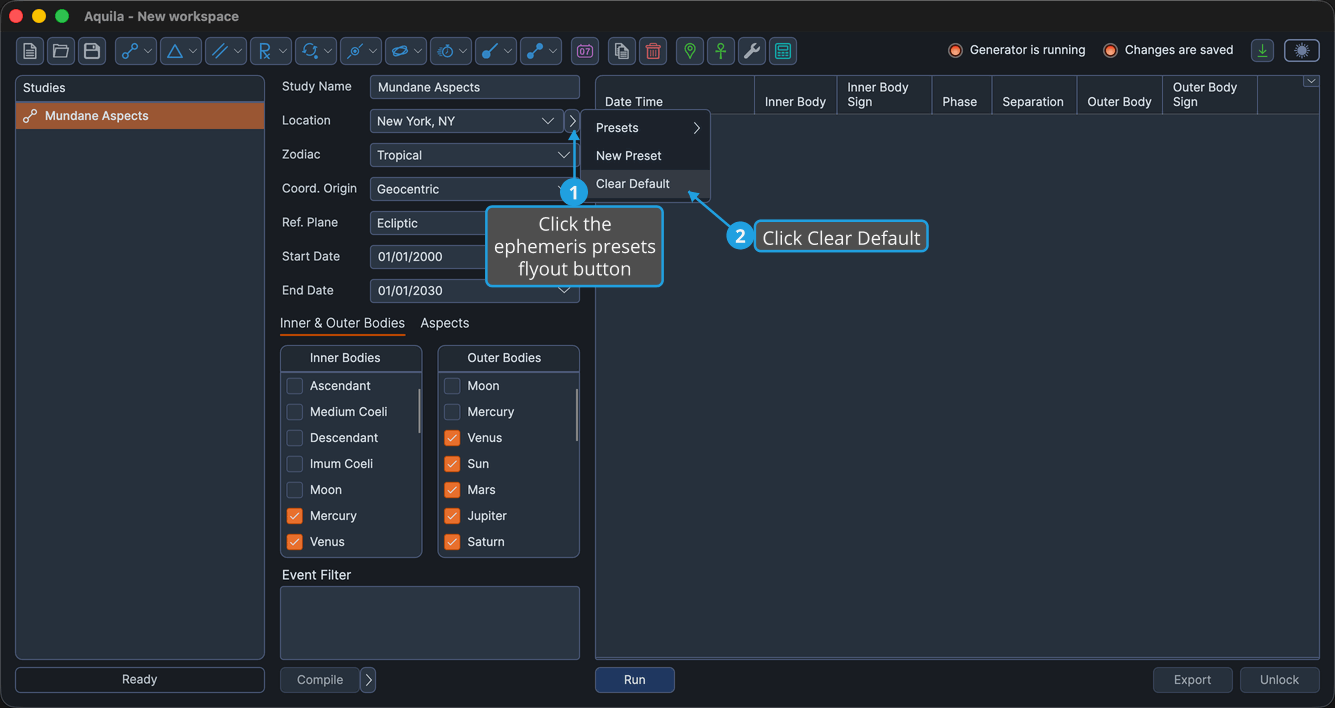Click the Compile button
Viewport: 1335px width, 708px height.
coord(320,680)
